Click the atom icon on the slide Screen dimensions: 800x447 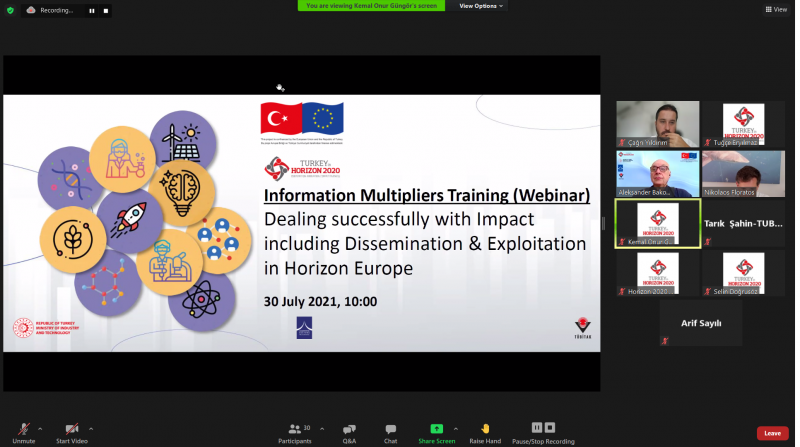(202, 300)
